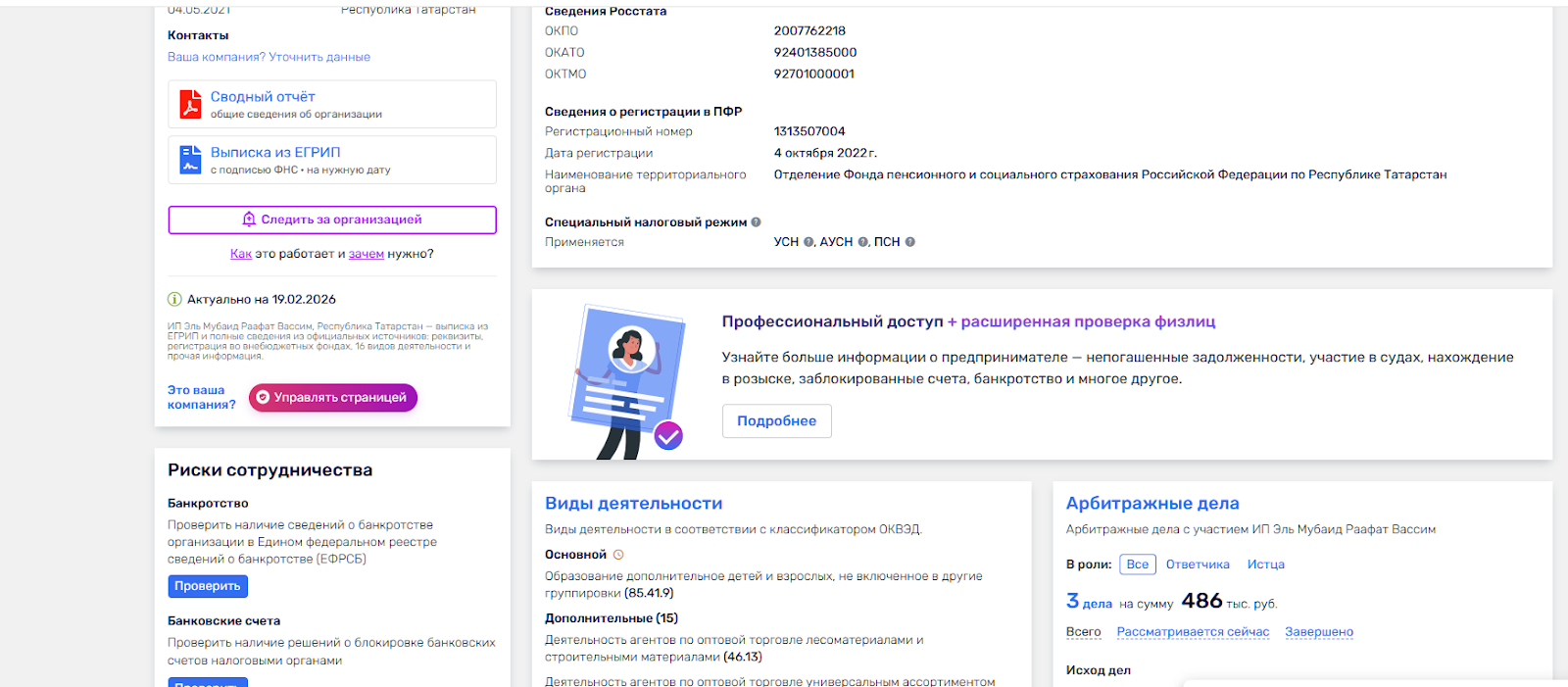Screen dimensions: 1568x687
Task: Click the Риски сотрудничества heading
Action: click(x=269, y=470)
